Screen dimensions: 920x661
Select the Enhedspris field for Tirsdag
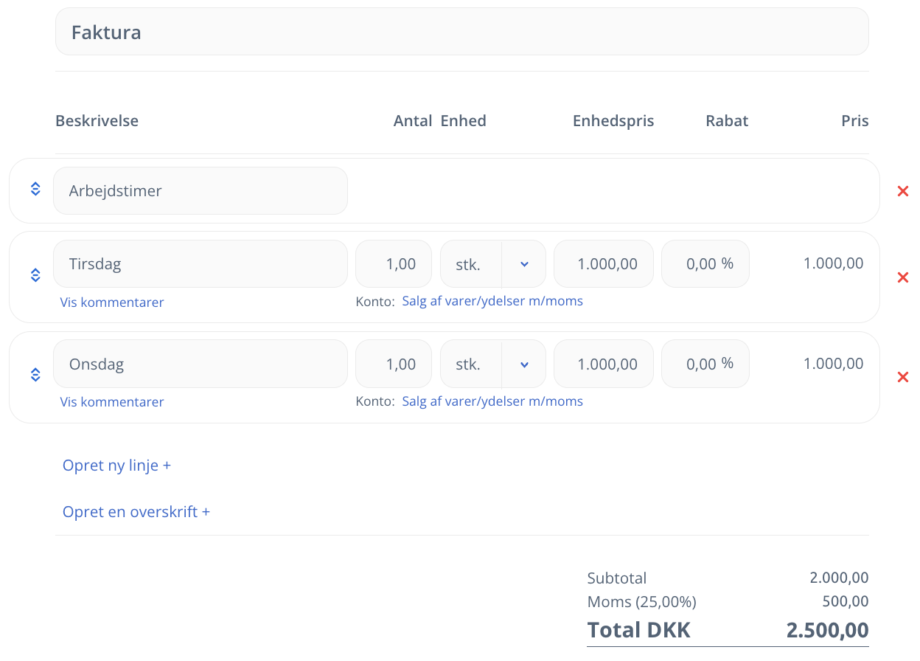(x=604, y=265)
